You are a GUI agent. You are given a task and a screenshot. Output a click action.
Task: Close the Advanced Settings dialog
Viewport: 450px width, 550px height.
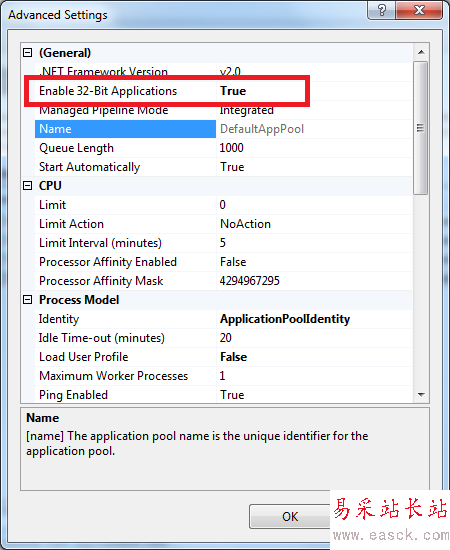419,10
